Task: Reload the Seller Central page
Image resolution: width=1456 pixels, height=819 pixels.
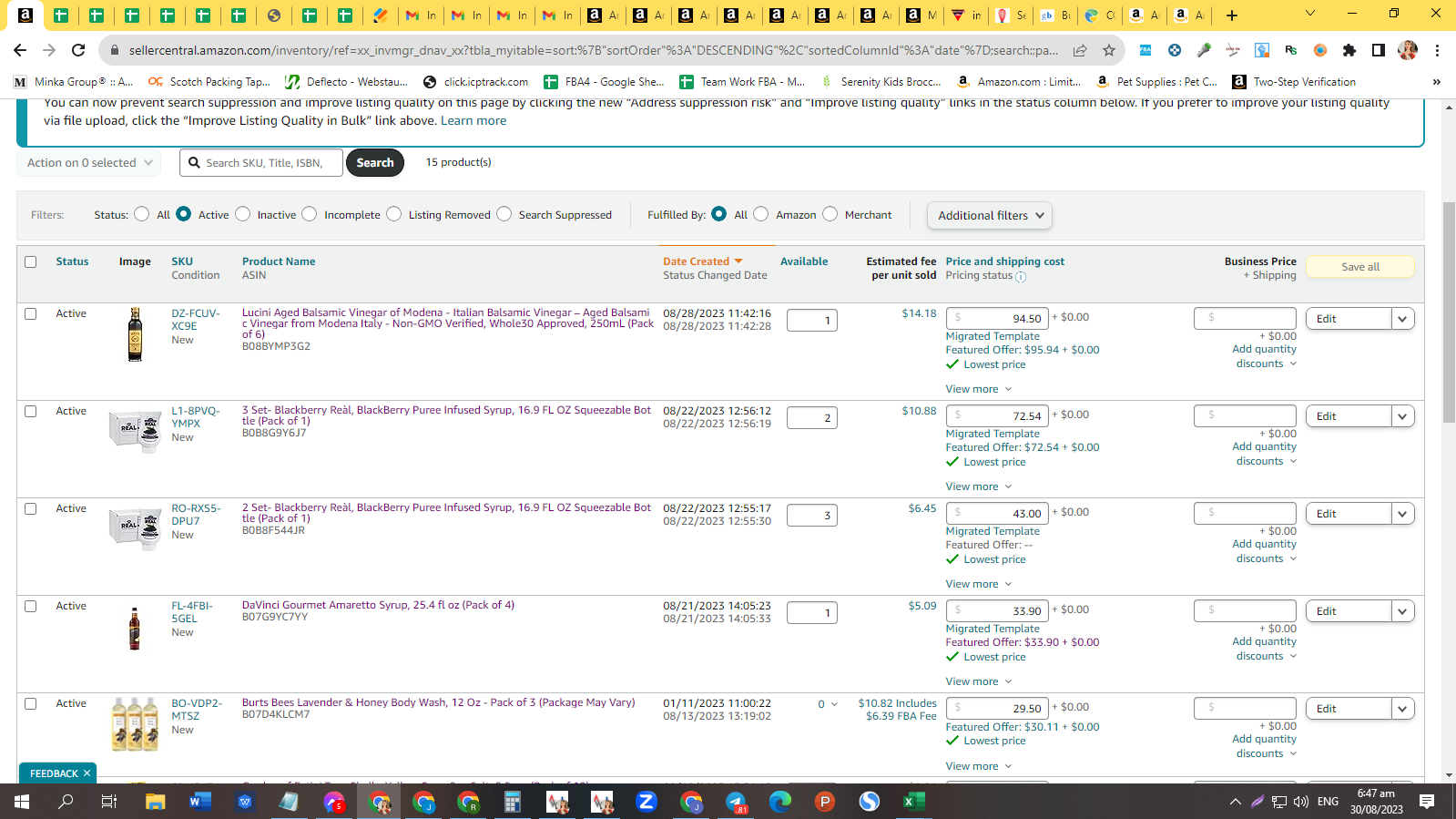Action: (x=78, y=50)
